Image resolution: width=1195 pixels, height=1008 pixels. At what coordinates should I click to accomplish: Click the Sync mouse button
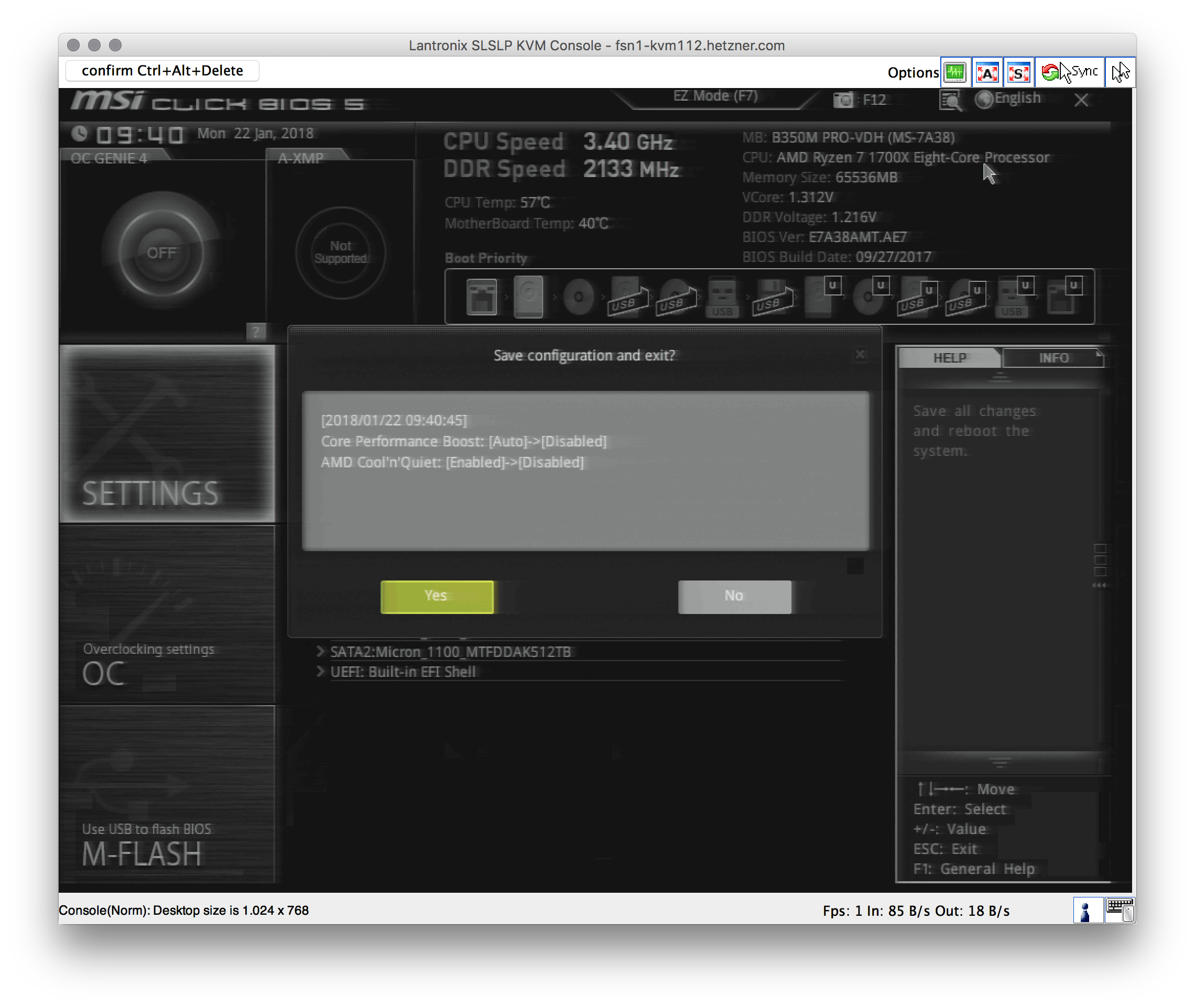pos(1070,72)
